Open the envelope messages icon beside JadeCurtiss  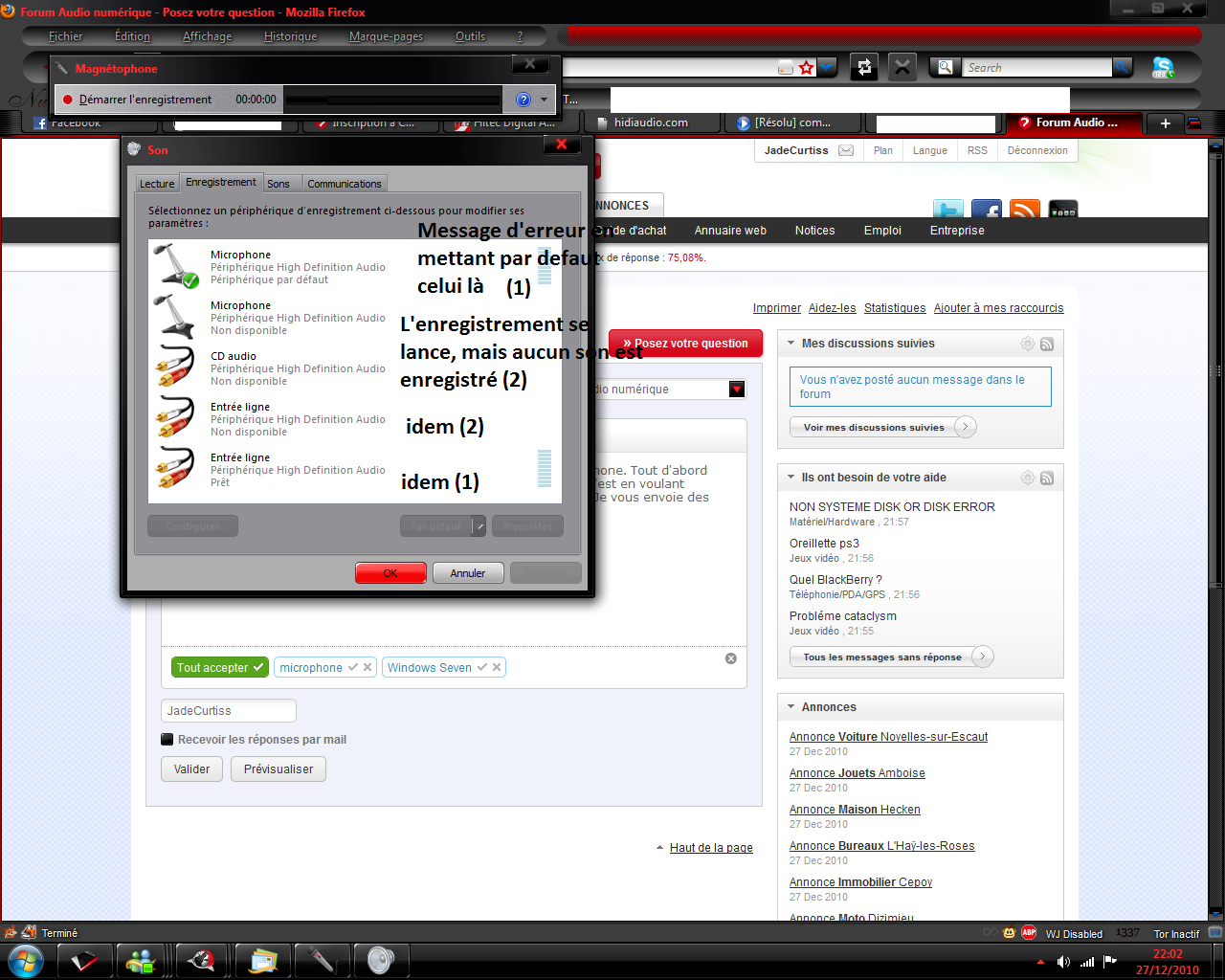(846, 150)
